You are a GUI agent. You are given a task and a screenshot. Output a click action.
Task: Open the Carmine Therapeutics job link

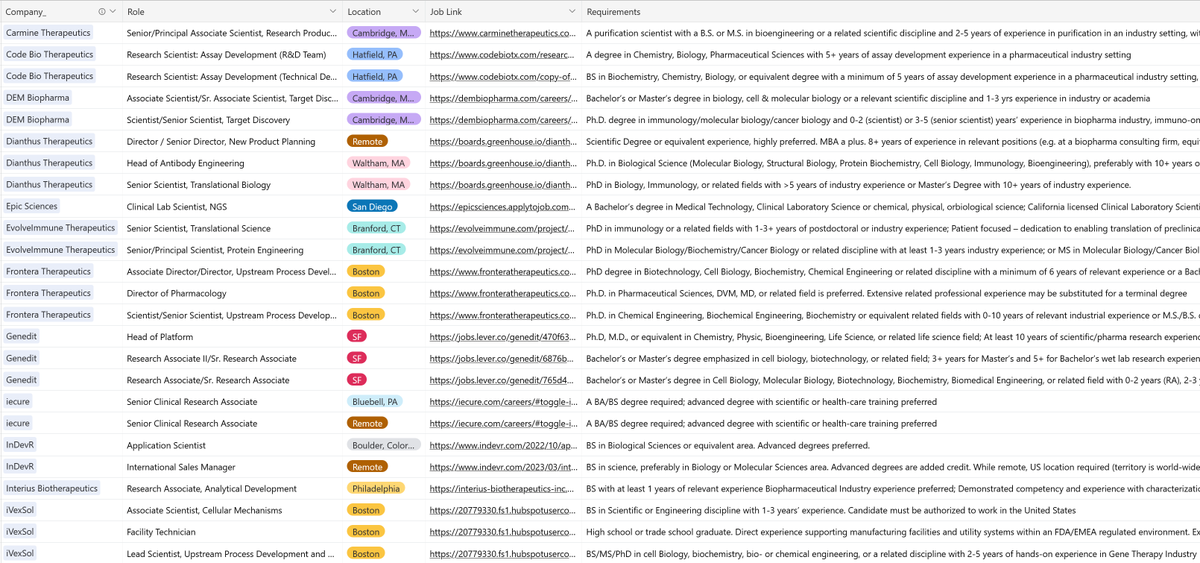click(x=503, y=33)
